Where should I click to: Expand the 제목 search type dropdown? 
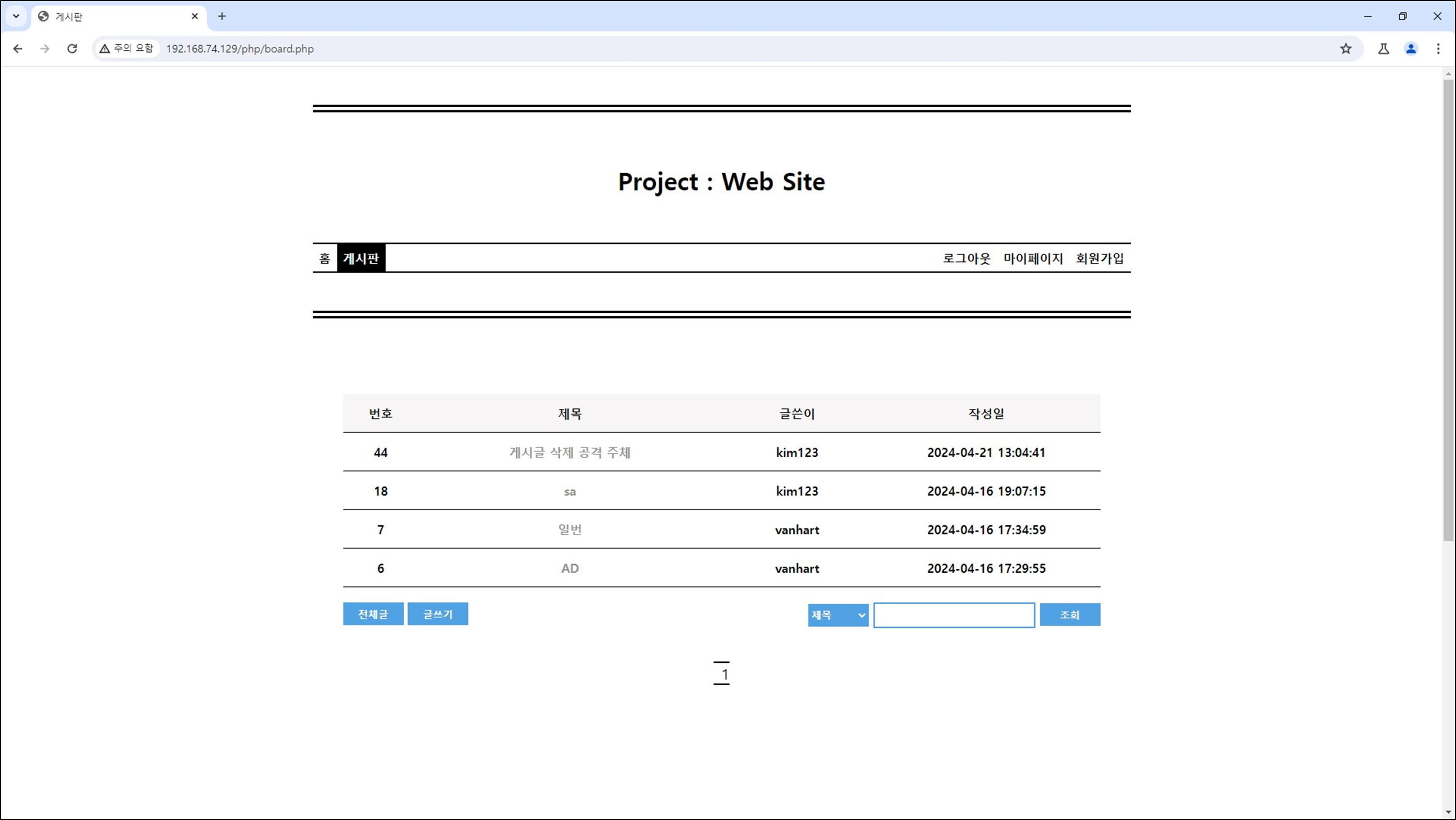coord(838,615)
